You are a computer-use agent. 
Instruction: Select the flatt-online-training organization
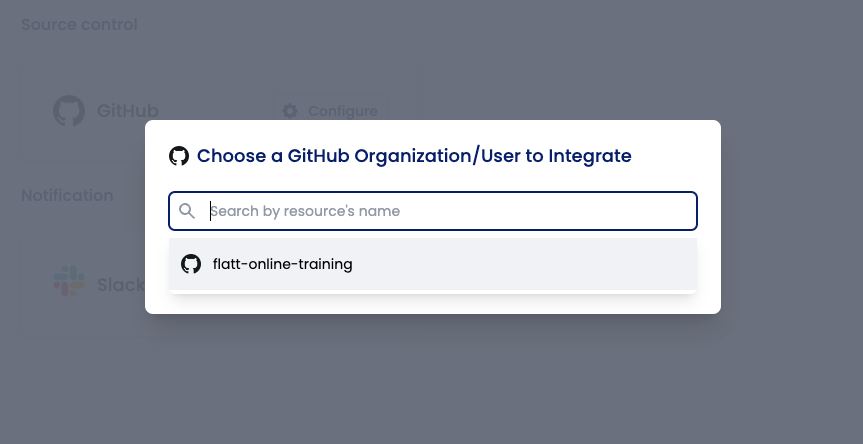[x=282, y=264]
